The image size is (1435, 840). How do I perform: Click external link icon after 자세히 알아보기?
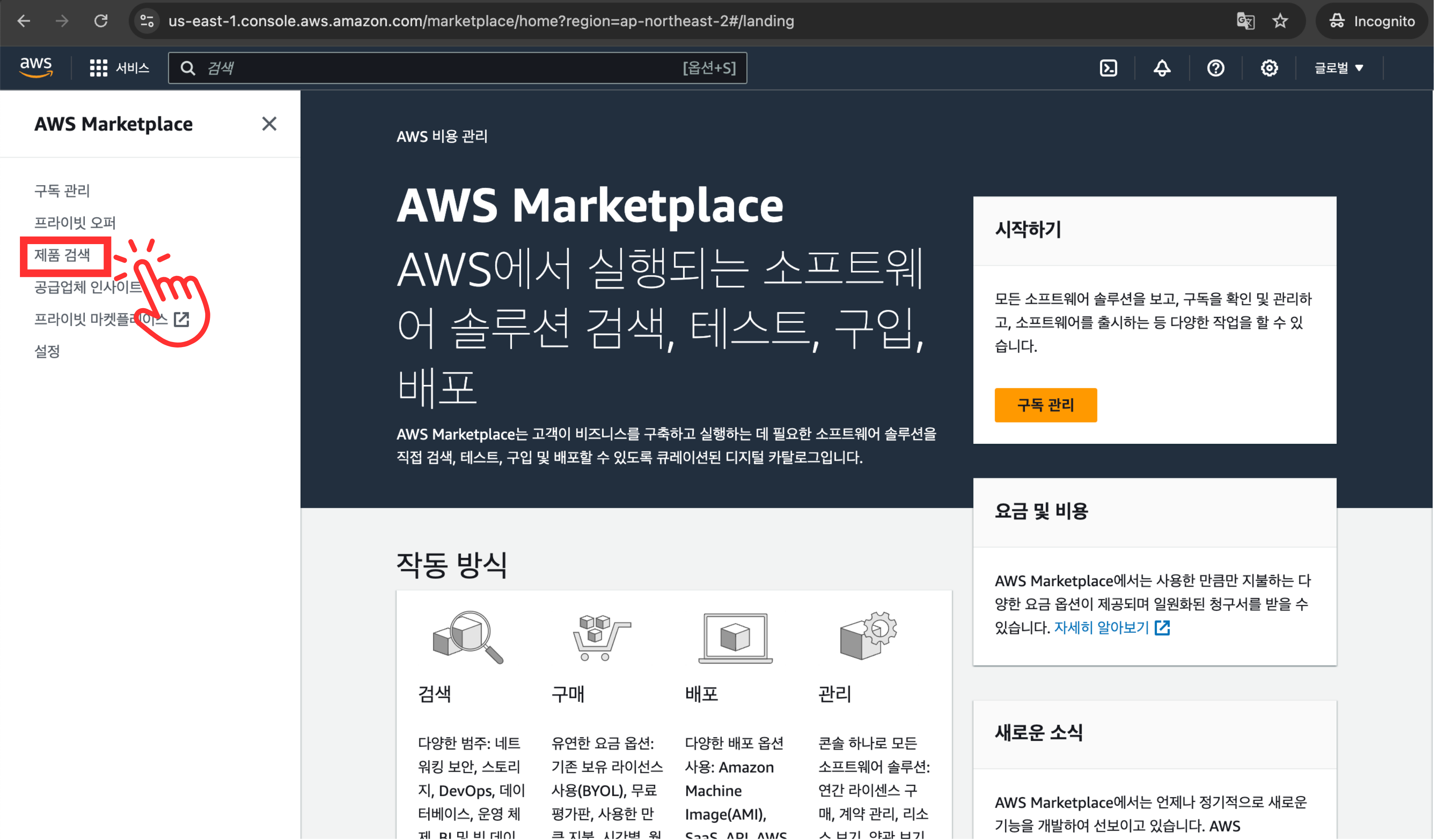click(x=1162, y=628)
